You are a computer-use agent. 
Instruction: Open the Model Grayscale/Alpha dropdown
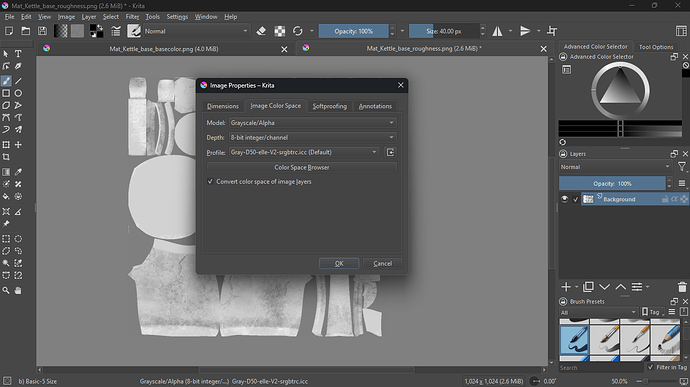tap(312, 123)
